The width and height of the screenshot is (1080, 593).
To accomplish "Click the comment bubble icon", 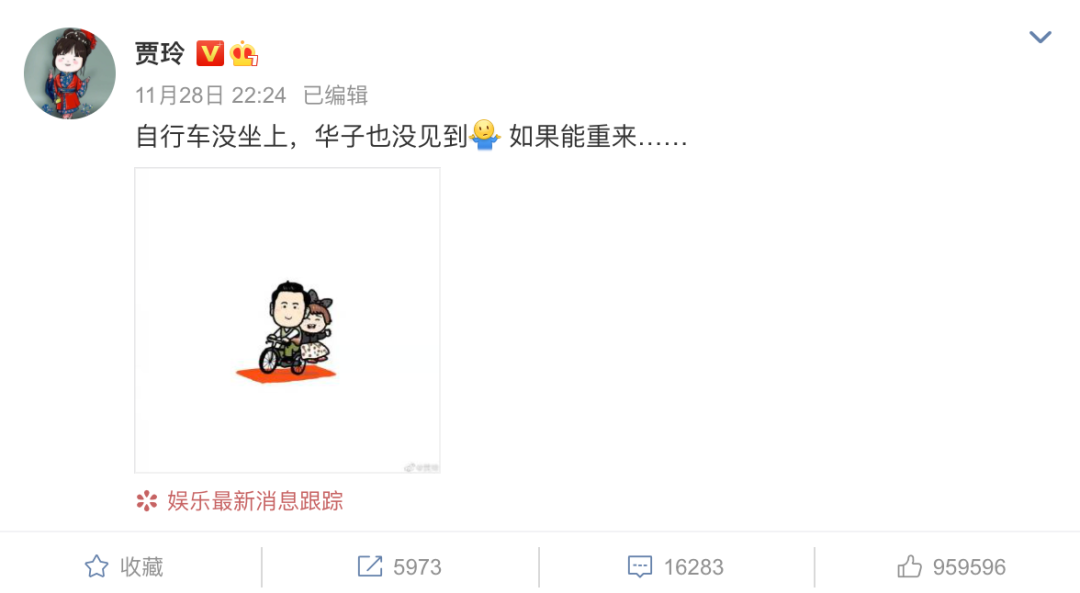I will 640,566.
